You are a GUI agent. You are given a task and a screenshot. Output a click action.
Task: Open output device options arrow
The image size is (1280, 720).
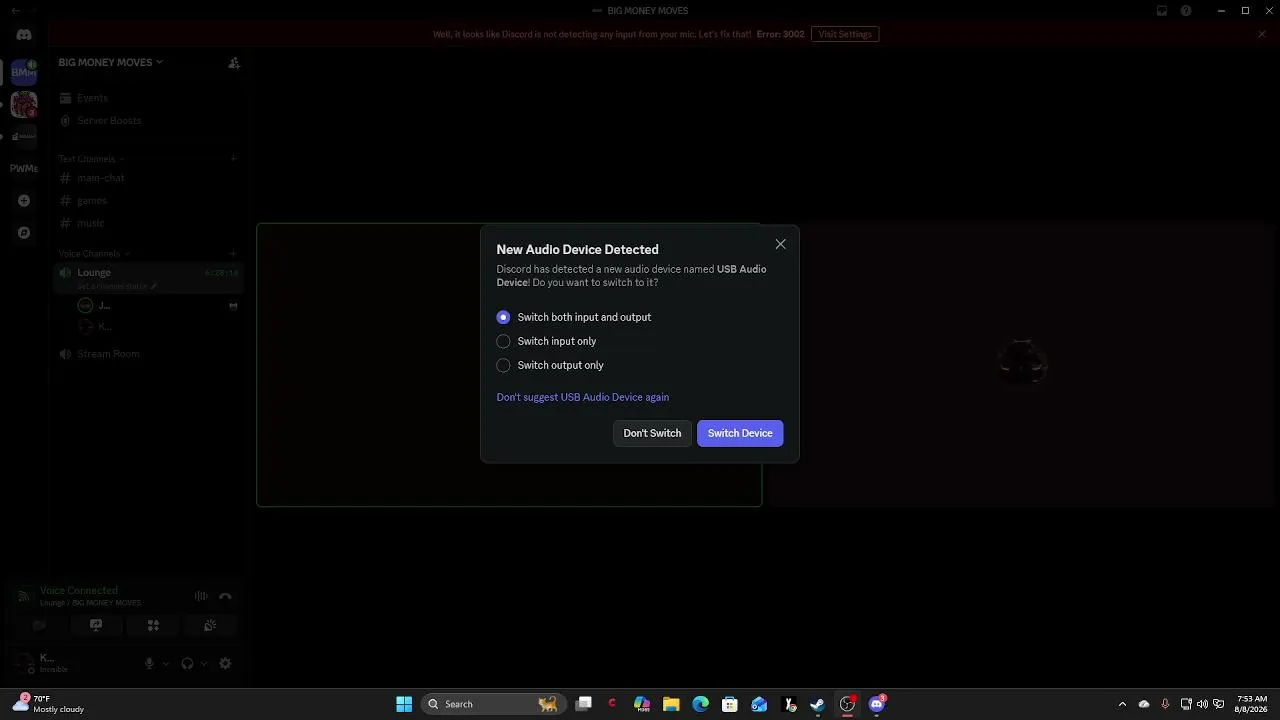coord(204,663)
